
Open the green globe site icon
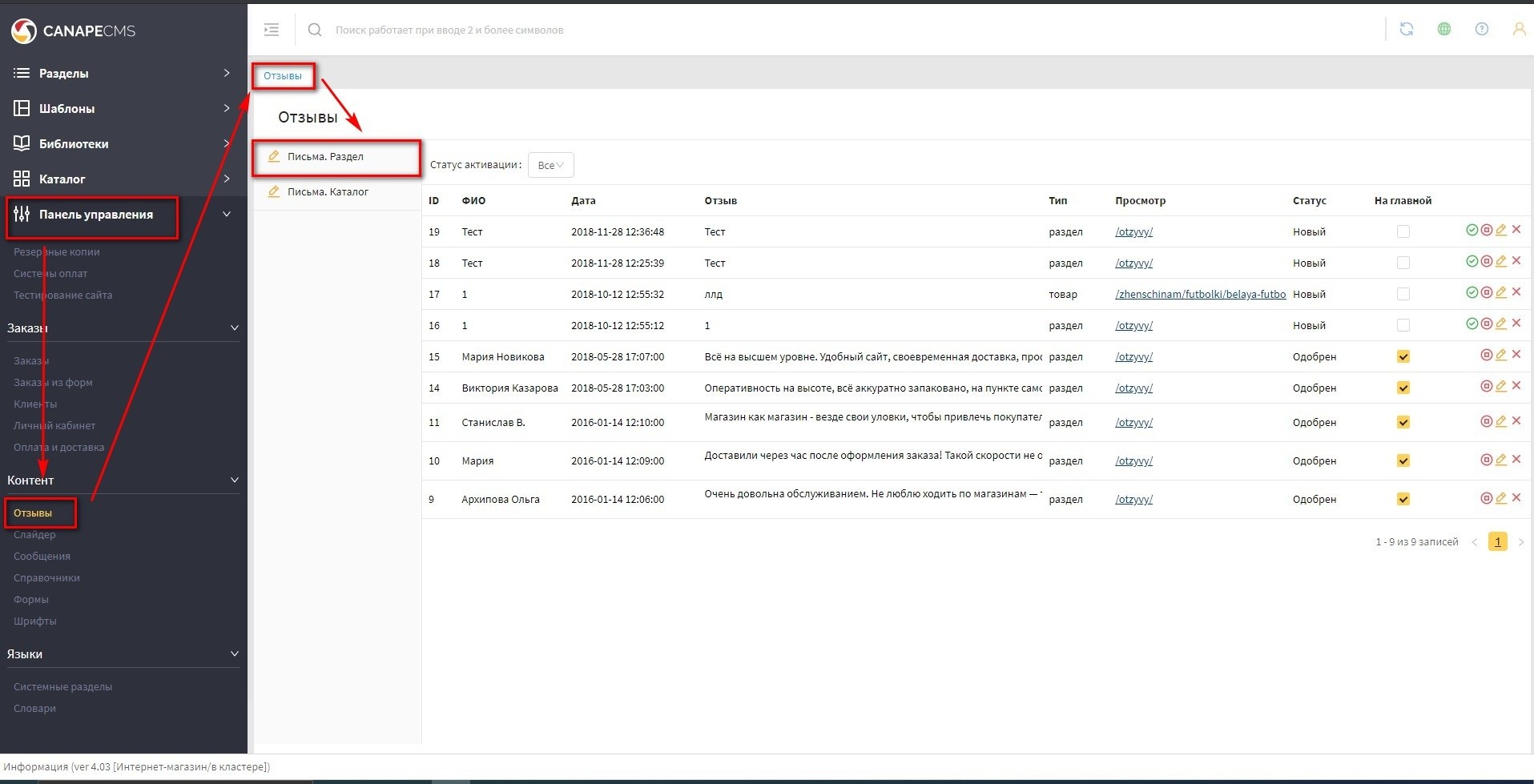[x=1443, y=30]
